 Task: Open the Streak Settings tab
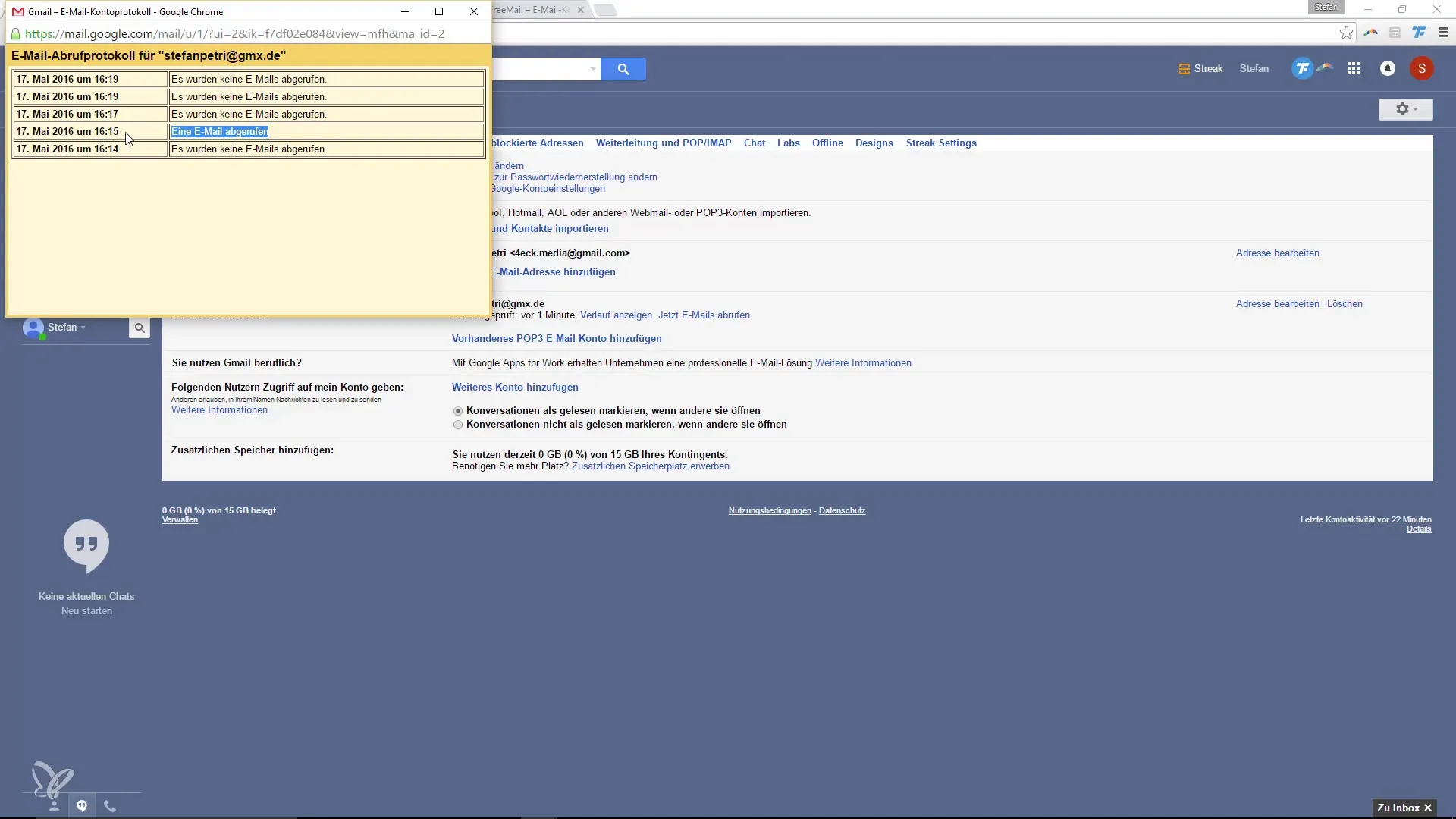coord(941,143)
